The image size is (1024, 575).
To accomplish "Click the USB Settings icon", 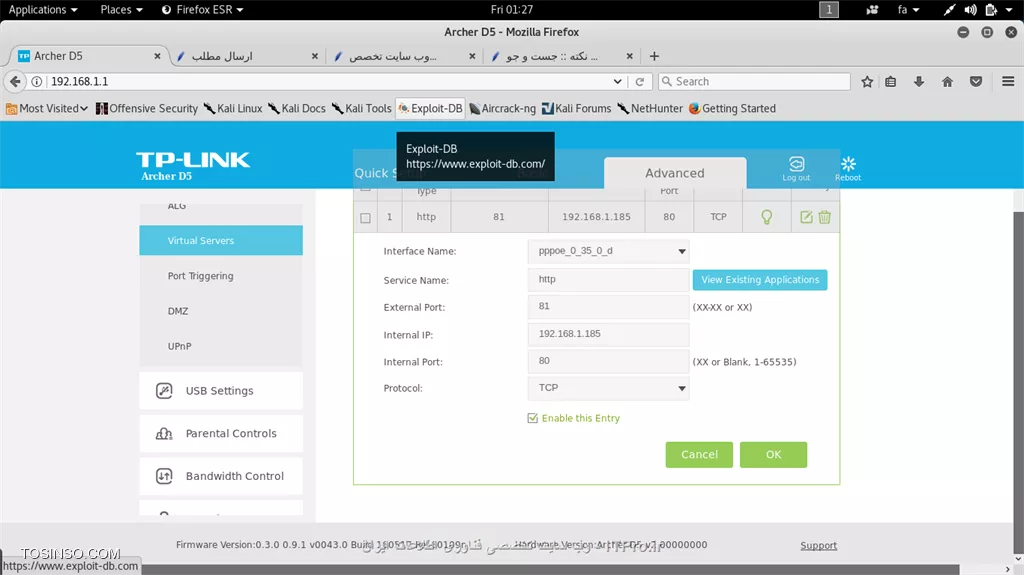I will pyautogui.click(x=164, y=391).
